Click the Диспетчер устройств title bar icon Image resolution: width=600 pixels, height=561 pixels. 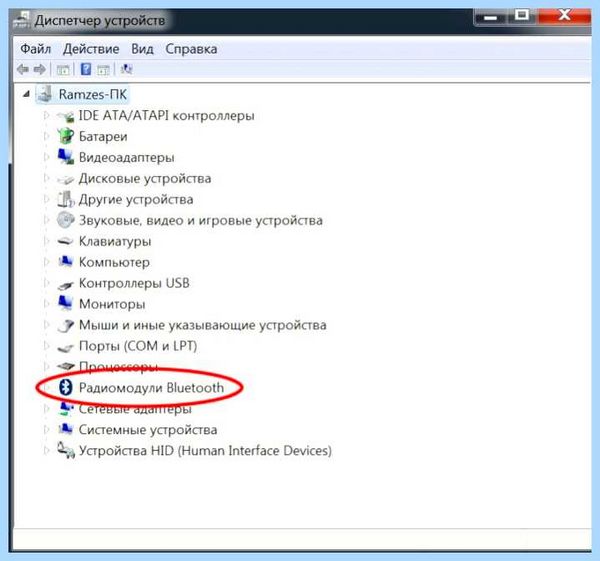(21, 20)
